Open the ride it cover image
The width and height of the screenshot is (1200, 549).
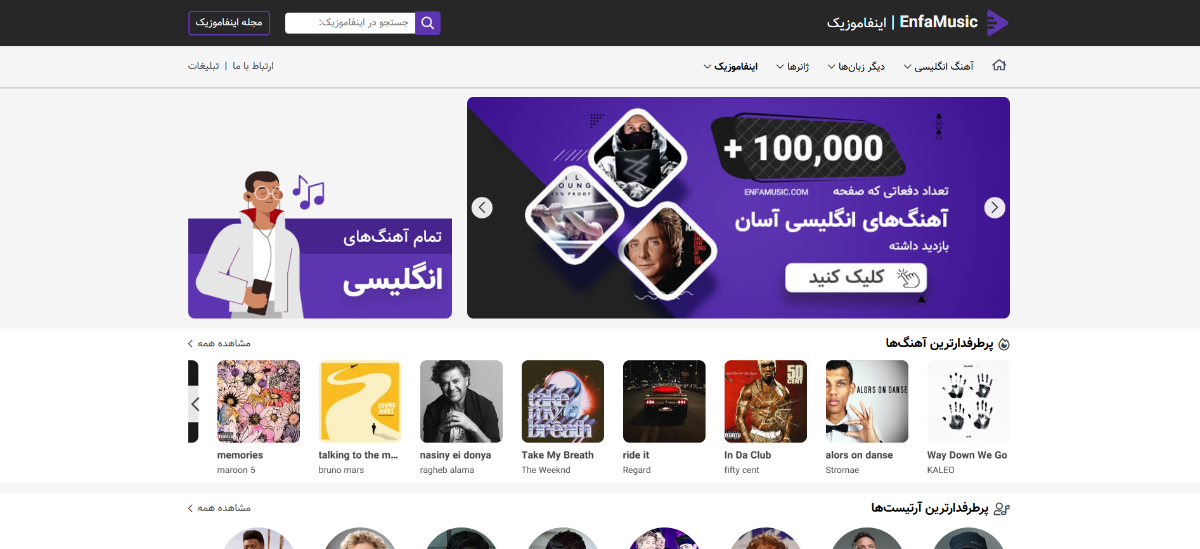tap(664, 401)
